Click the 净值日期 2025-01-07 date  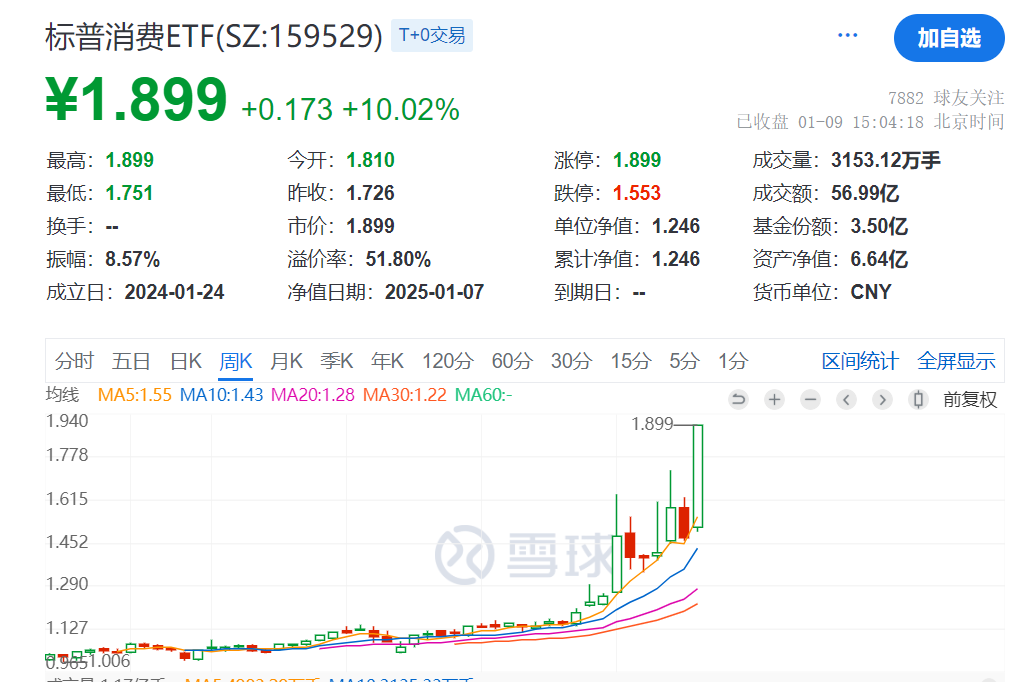(434, 292)
